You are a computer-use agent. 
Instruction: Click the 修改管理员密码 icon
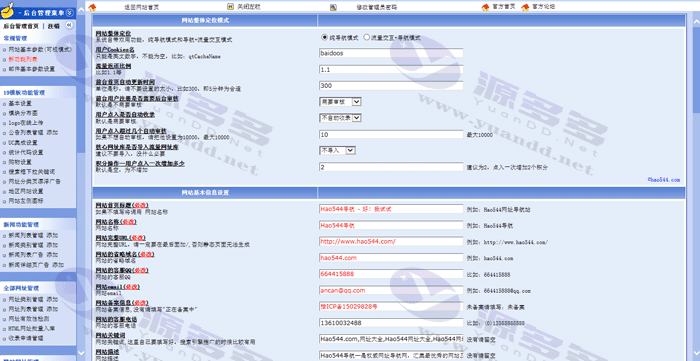click(x=333, y=7)
